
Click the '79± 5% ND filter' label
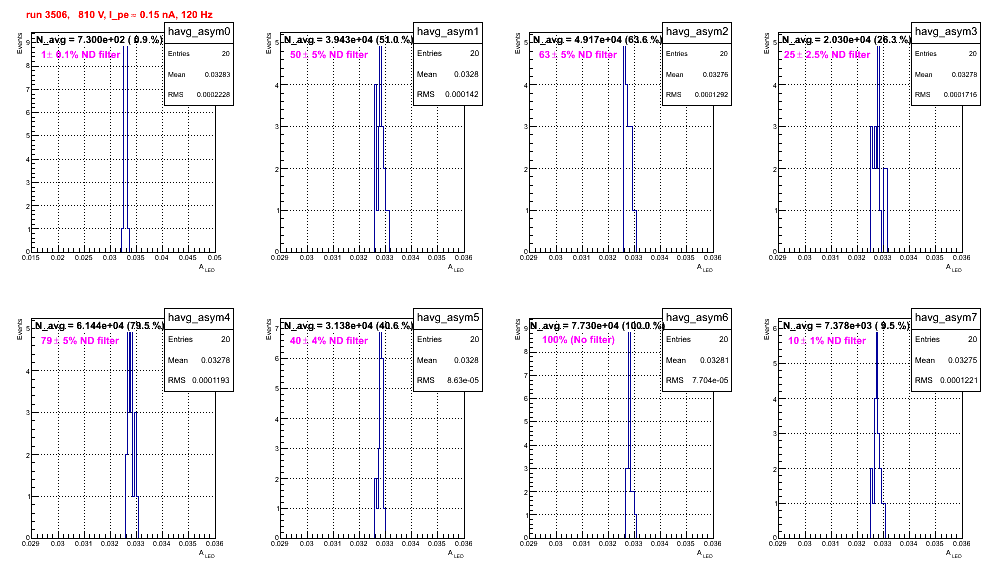[80, 341]
